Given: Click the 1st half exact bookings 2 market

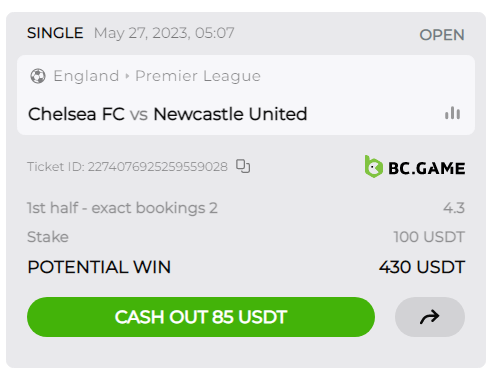Looking at the screenshot, I should click(x=122, y=208).
